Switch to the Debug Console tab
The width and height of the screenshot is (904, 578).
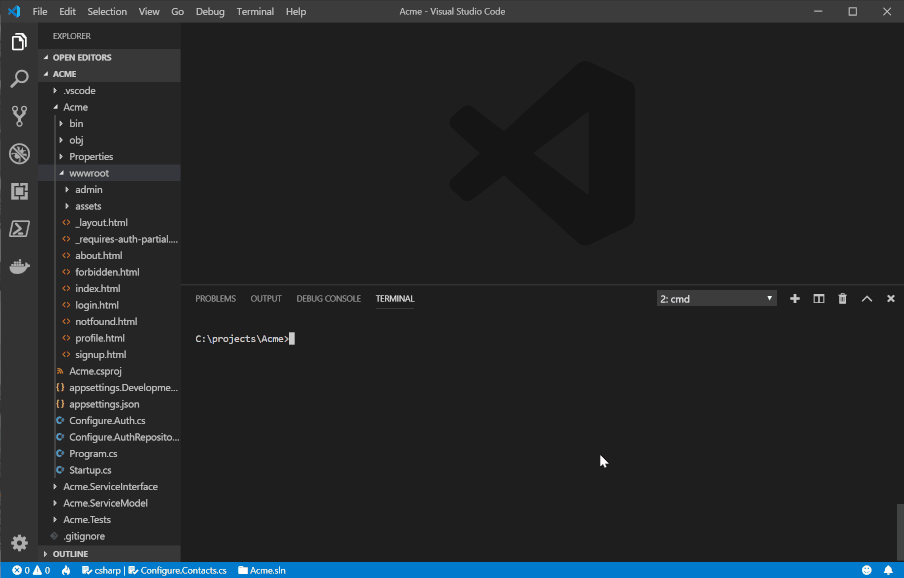[329, 299]
